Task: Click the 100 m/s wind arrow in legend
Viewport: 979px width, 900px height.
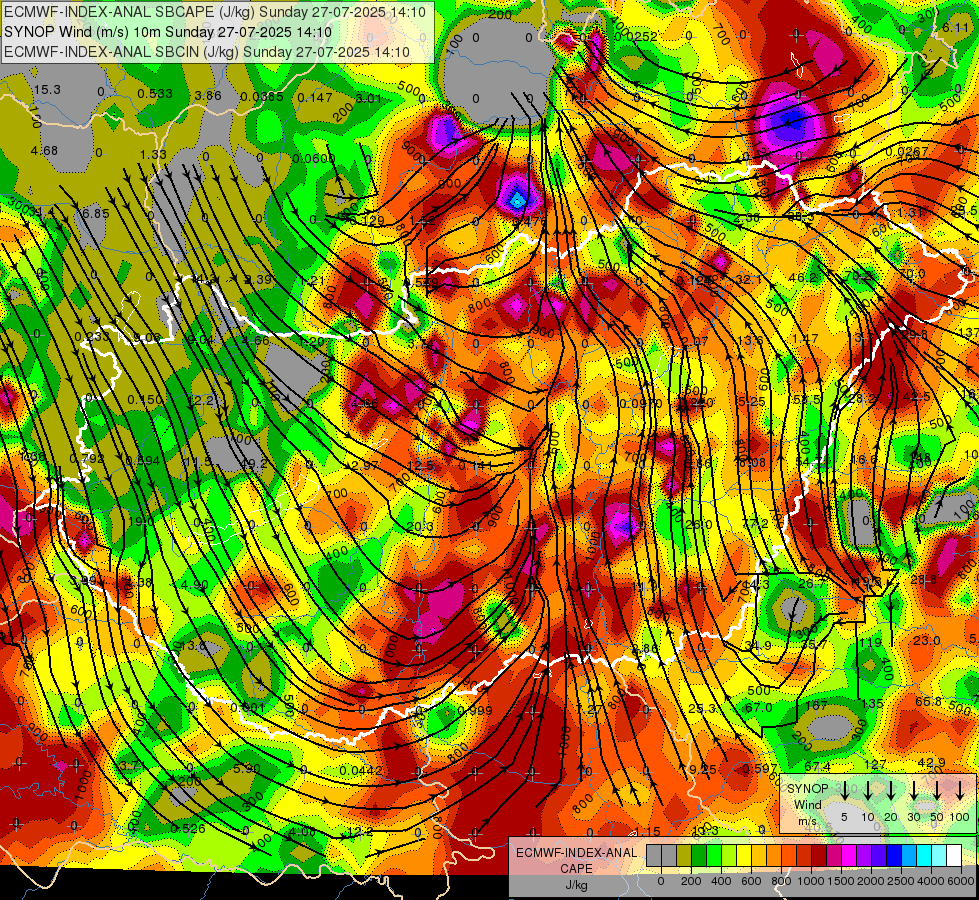Action: click(x=960, y=790)
